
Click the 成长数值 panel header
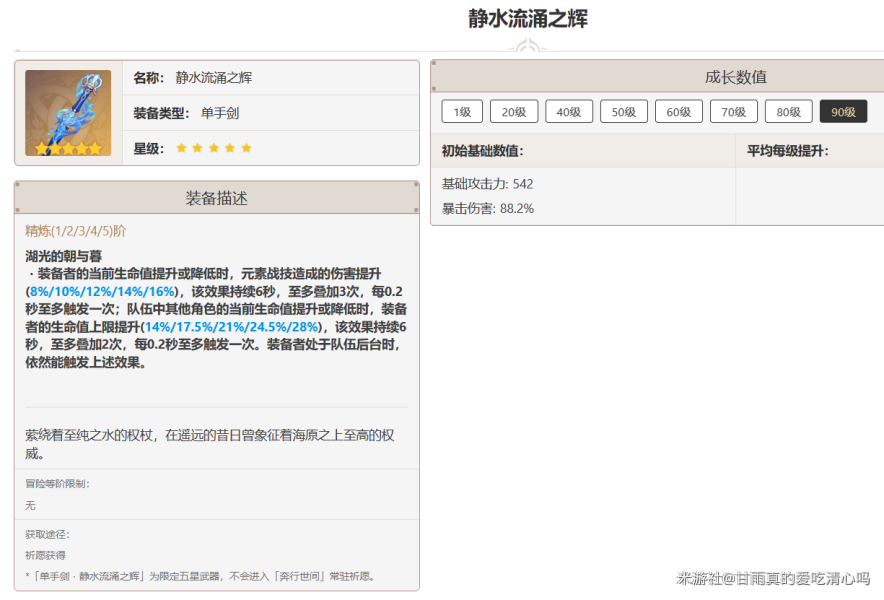[735, 77]
